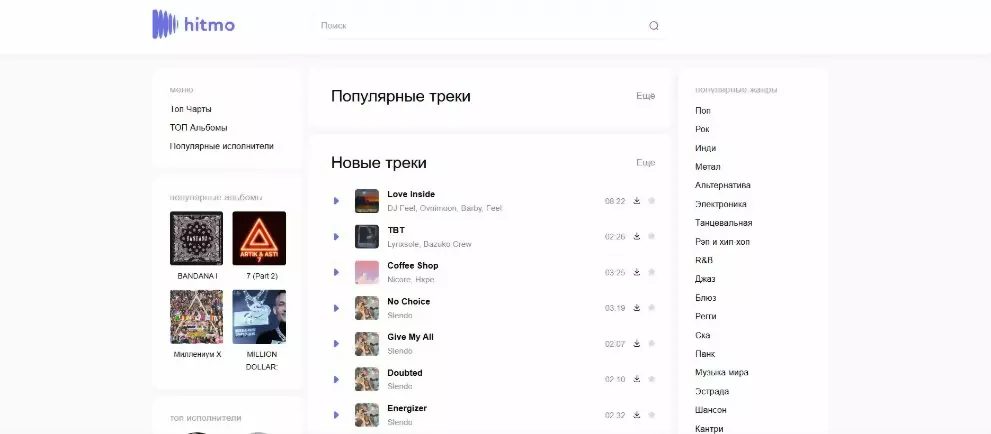Open Топ Чарты menu item
Viewport: 991px width, 434px height.
pos(190,109)
